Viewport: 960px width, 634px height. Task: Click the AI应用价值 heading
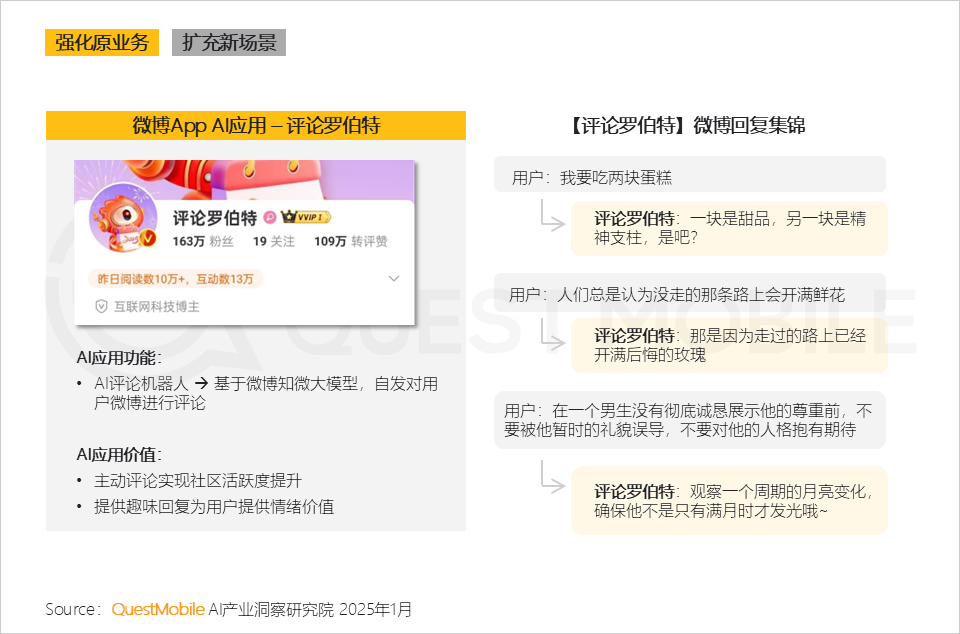point(119,455)
